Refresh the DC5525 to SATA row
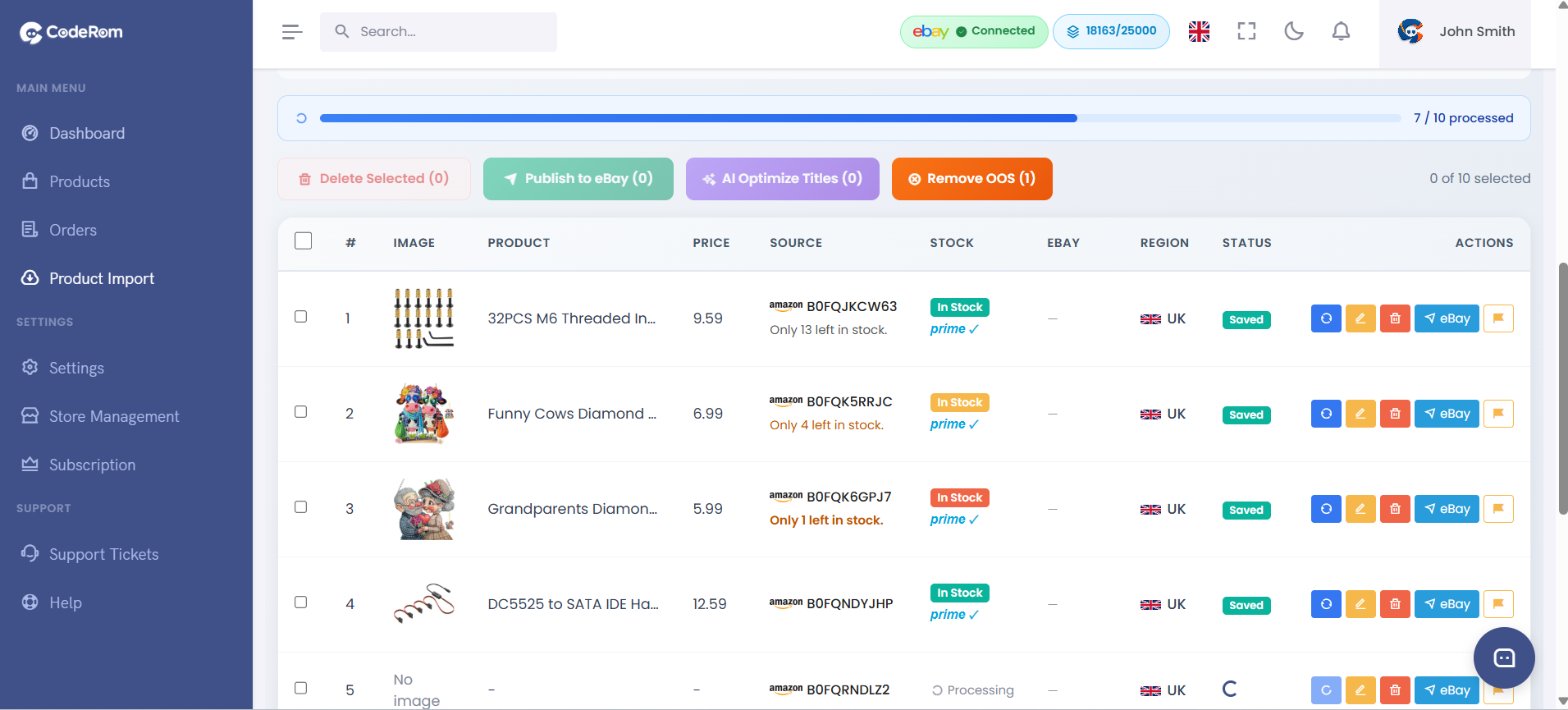The height and width of the screenshot is (710, 1568). (1326, 604)
